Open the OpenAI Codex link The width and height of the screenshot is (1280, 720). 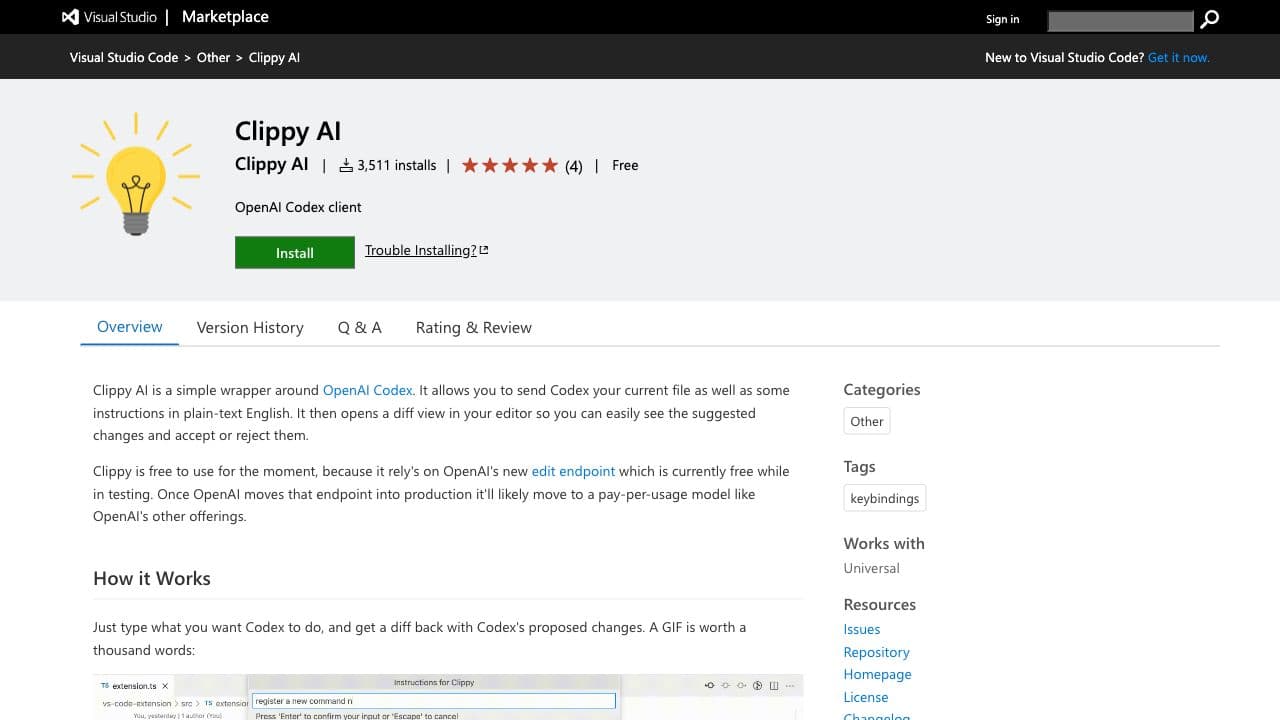367,390
